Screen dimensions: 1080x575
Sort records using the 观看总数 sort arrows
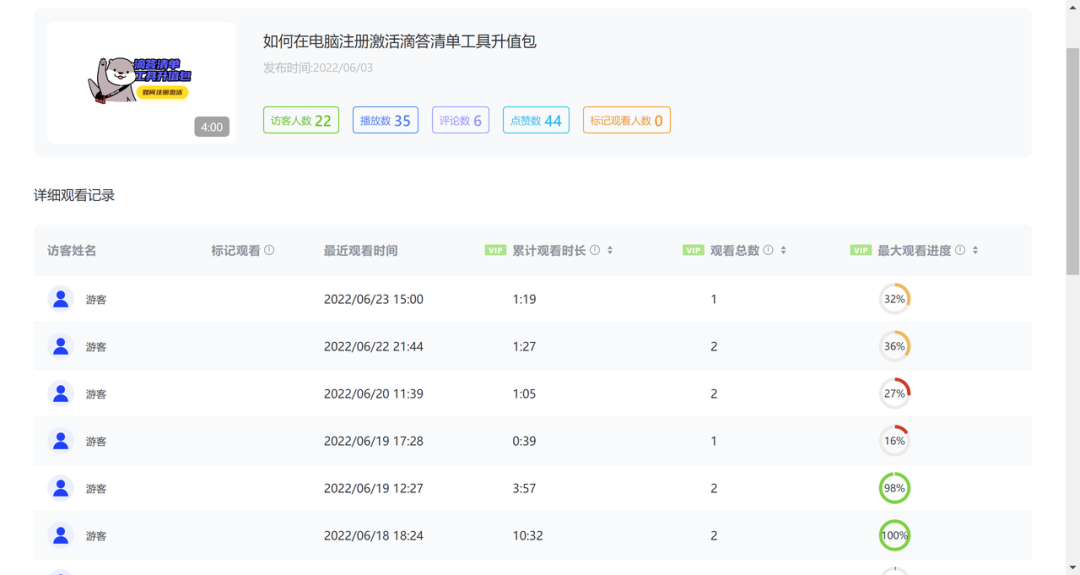pyautogui.click(x=783, y=251)
